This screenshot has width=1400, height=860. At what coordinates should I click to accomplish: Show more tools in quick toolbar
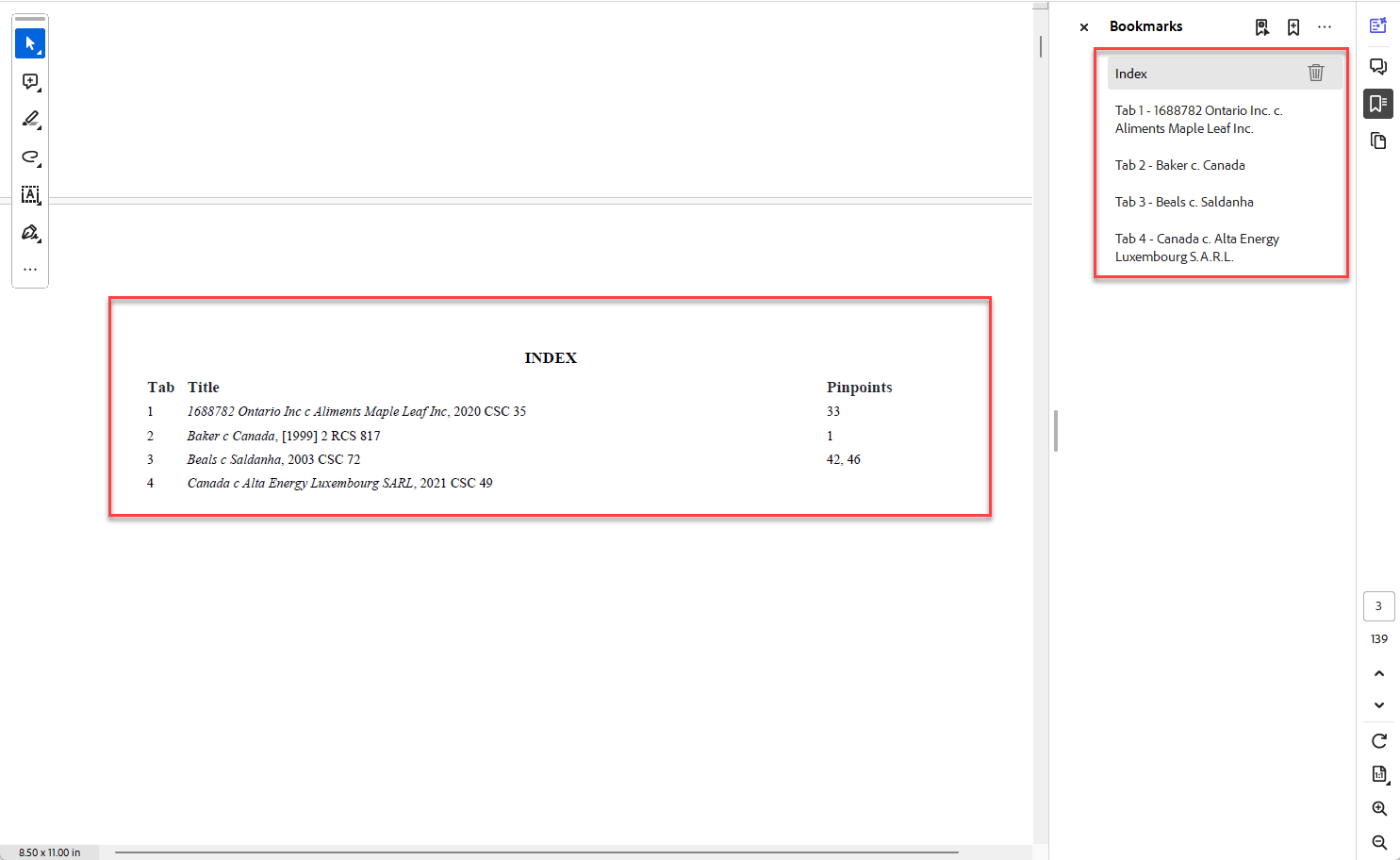point(30,270)
